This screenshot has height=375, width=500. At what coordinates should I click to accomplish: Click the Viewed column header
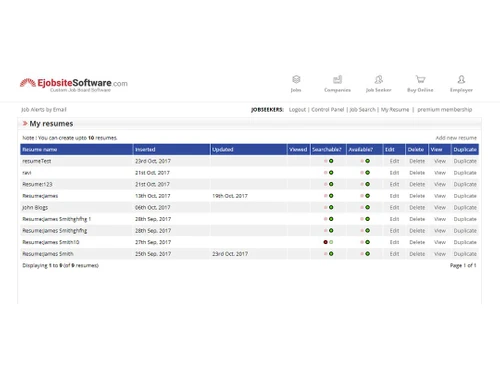[x=298, y=149]
